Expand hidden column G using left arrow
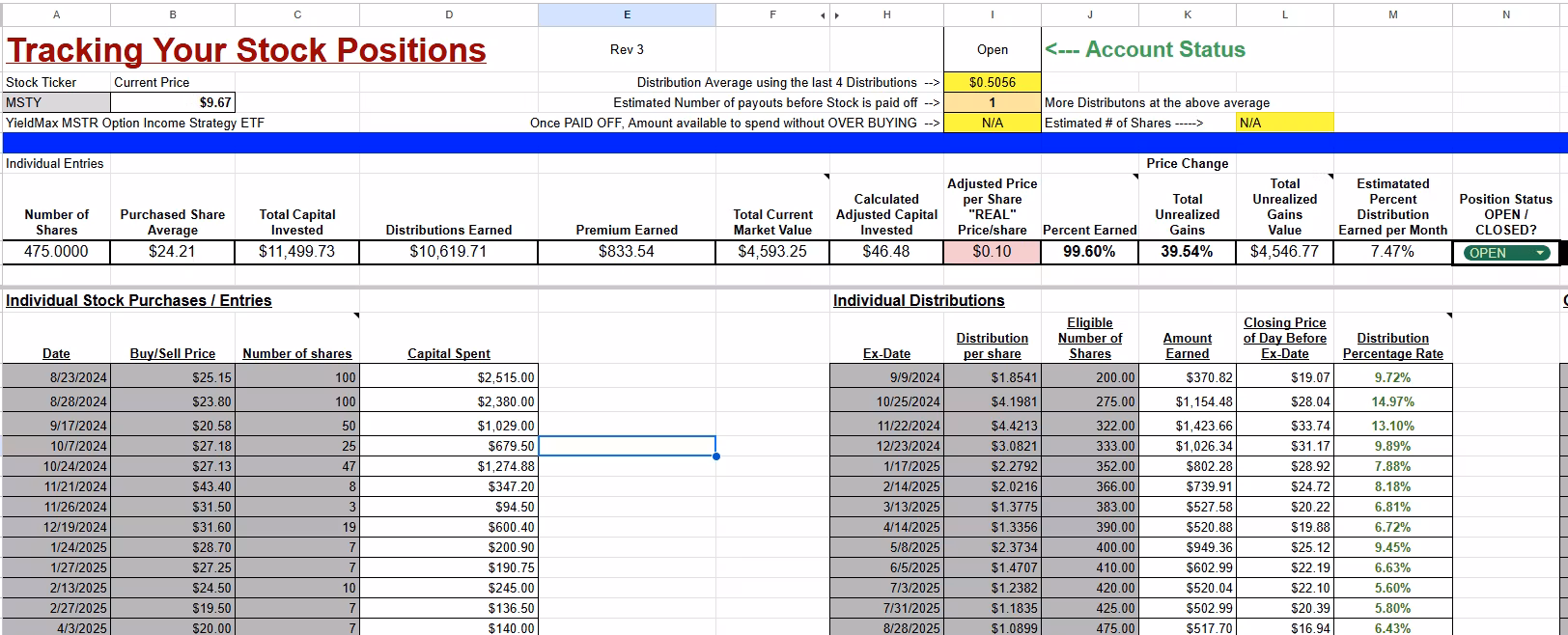 pos(824,14)
